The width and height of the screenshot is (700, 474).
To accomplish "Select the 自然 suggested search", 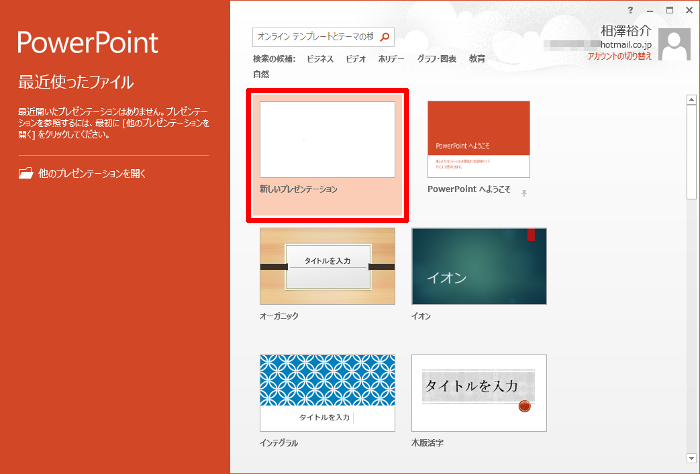I will point(261,75).
